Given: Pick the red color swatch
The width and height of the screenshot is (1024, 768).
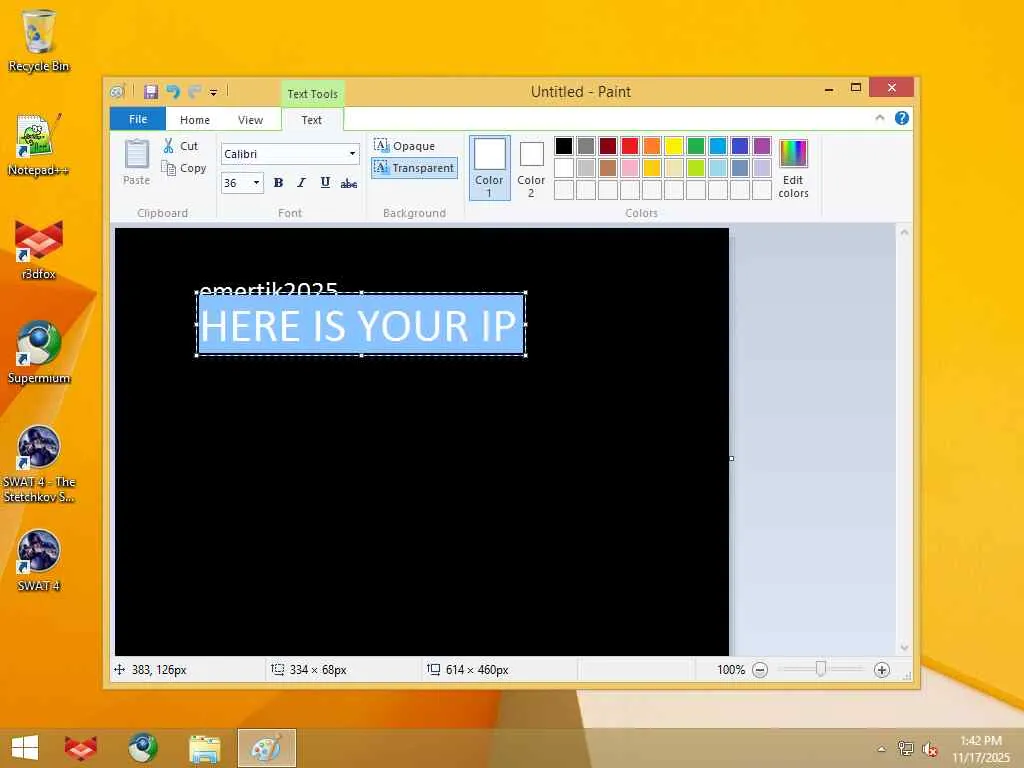Looking at the screenshot, I should click(630, 146).
